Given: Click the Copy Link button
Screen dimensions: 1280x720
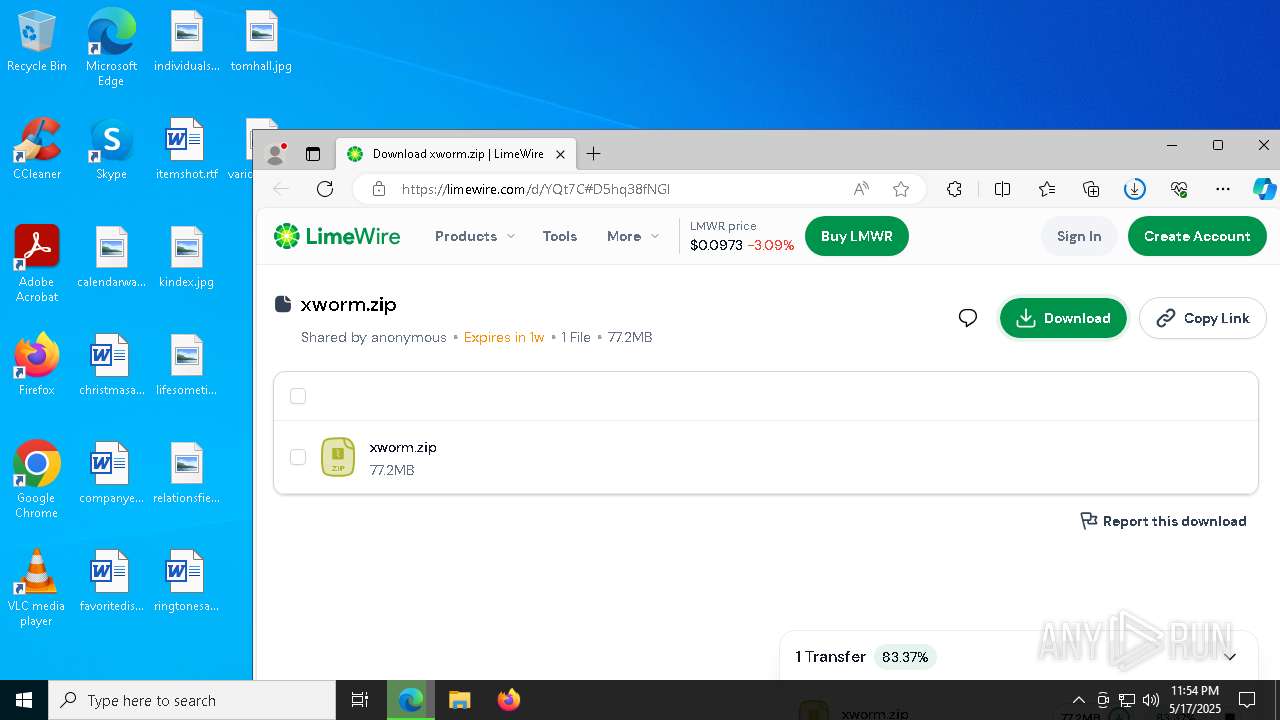Looking at the screenshot, I should point(1203,318).
